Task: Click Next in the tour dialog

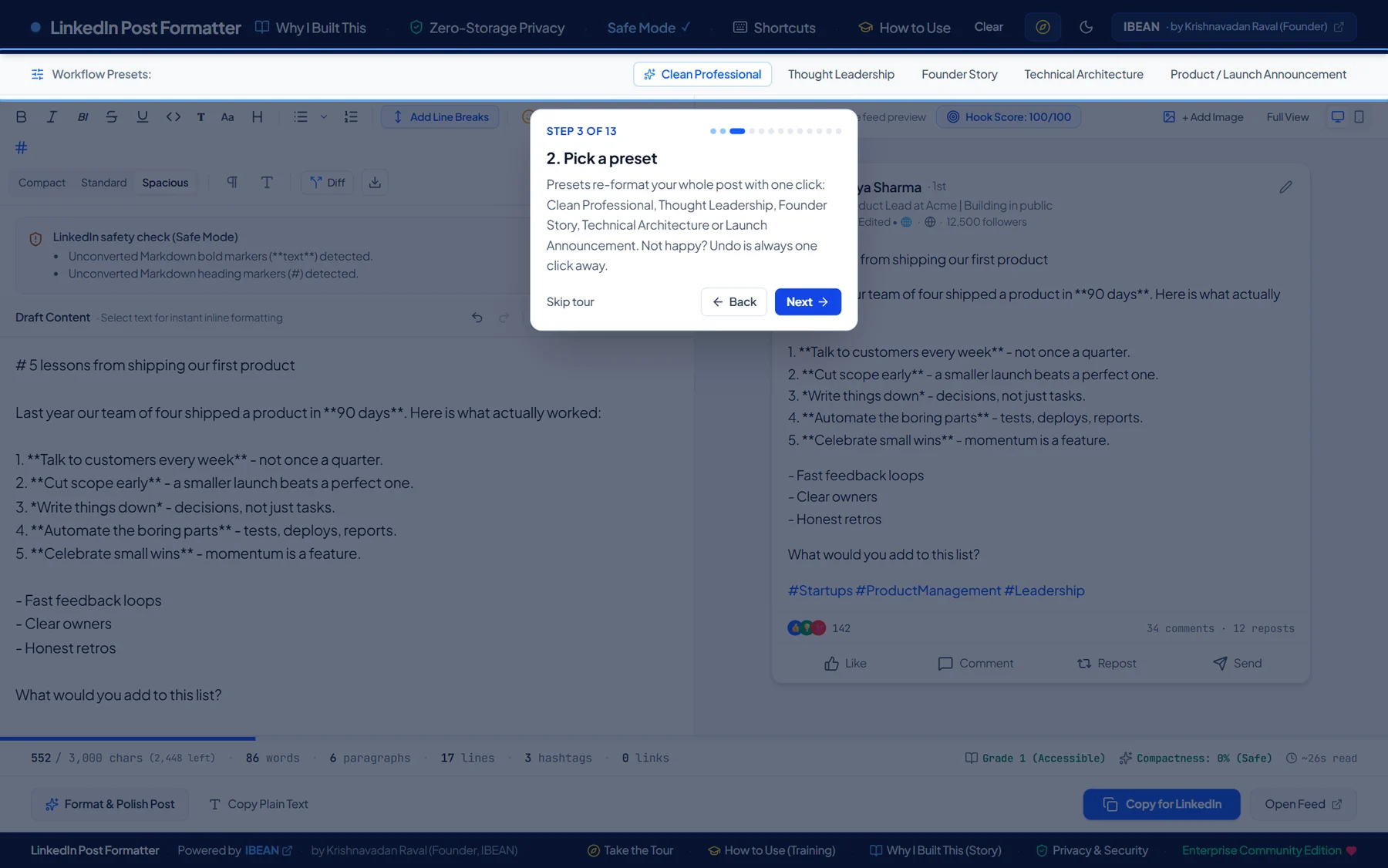Action: tap(807, 302)
